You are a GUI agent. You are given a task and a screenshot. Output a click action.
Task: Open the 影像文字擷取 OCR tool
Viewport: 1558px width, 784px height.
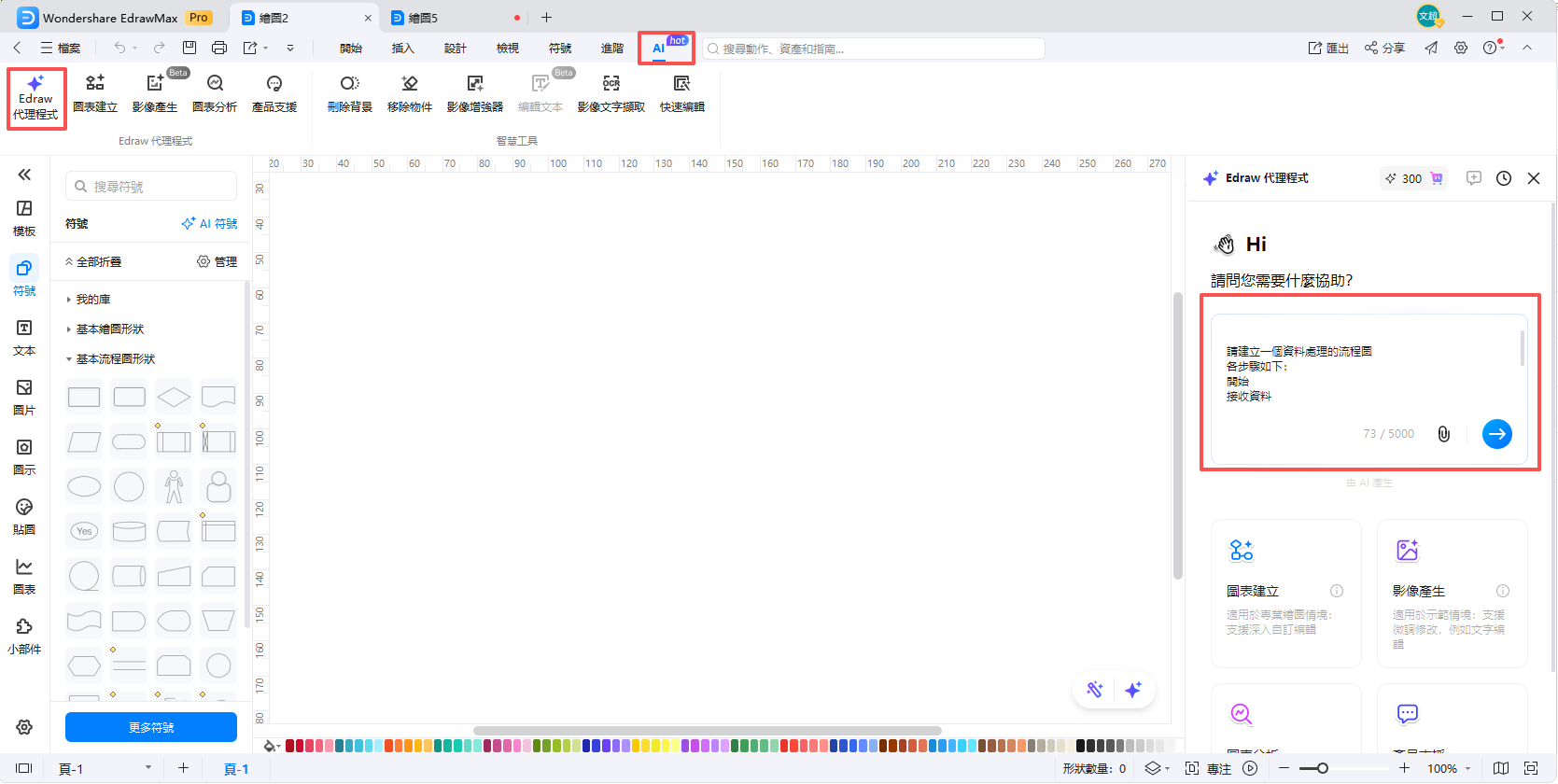[x=611, y=93]
